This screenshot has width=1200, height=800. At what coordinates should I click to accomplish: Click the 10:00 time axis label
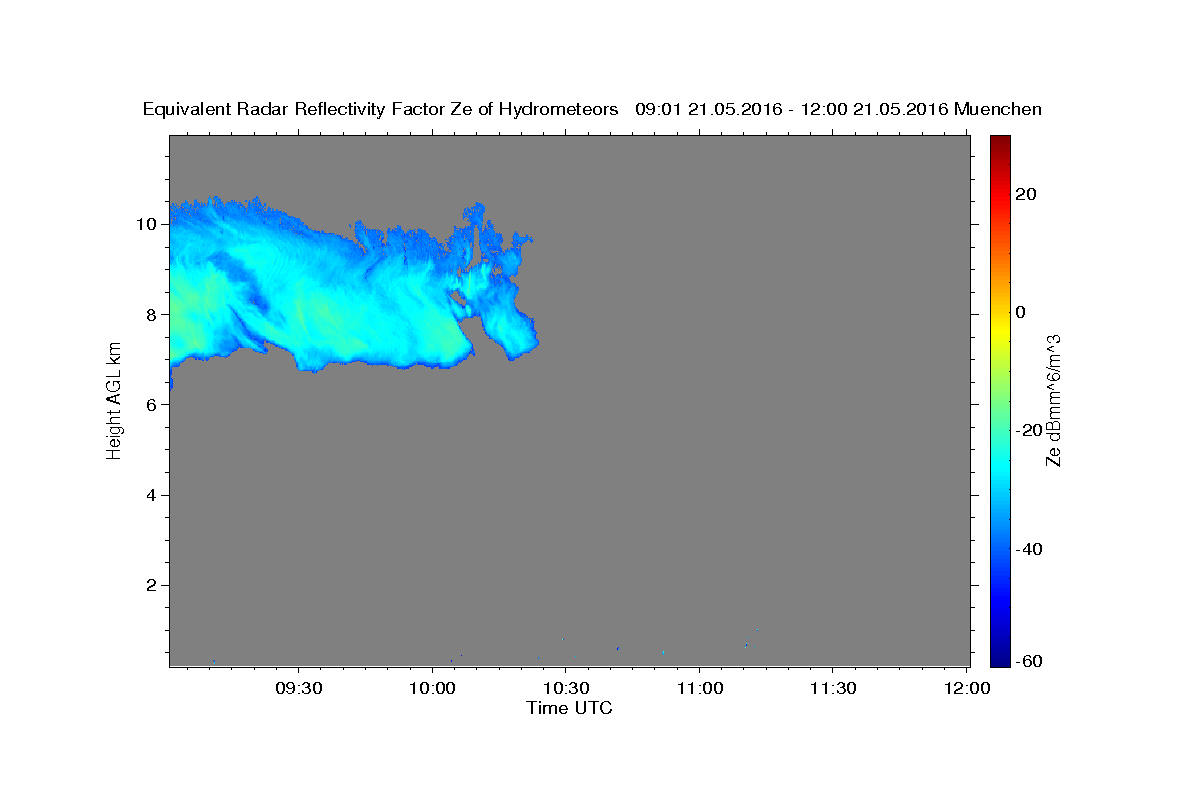(433, 688)
